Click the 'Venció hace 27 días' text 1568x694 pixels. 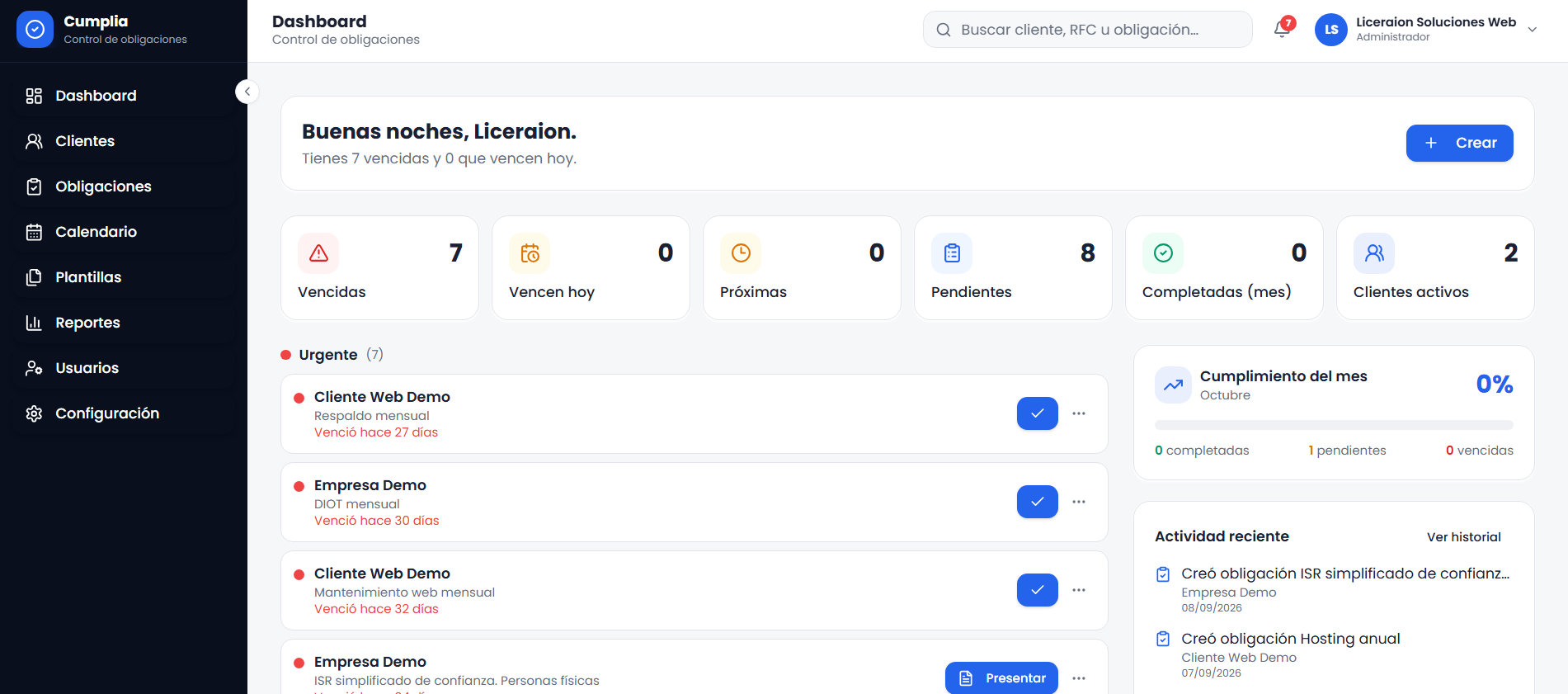pos(376,432)
